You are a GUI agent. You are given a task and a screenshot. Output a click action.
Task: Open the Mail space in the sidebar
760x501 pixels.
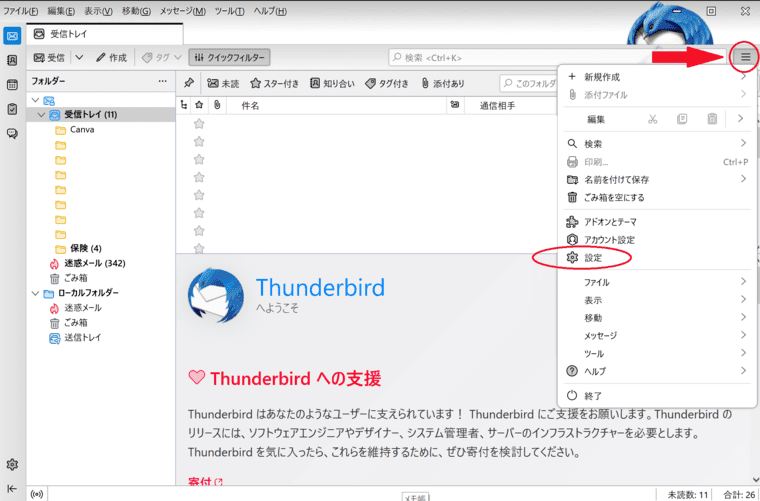pyautogui.click(x=12, y=36)
